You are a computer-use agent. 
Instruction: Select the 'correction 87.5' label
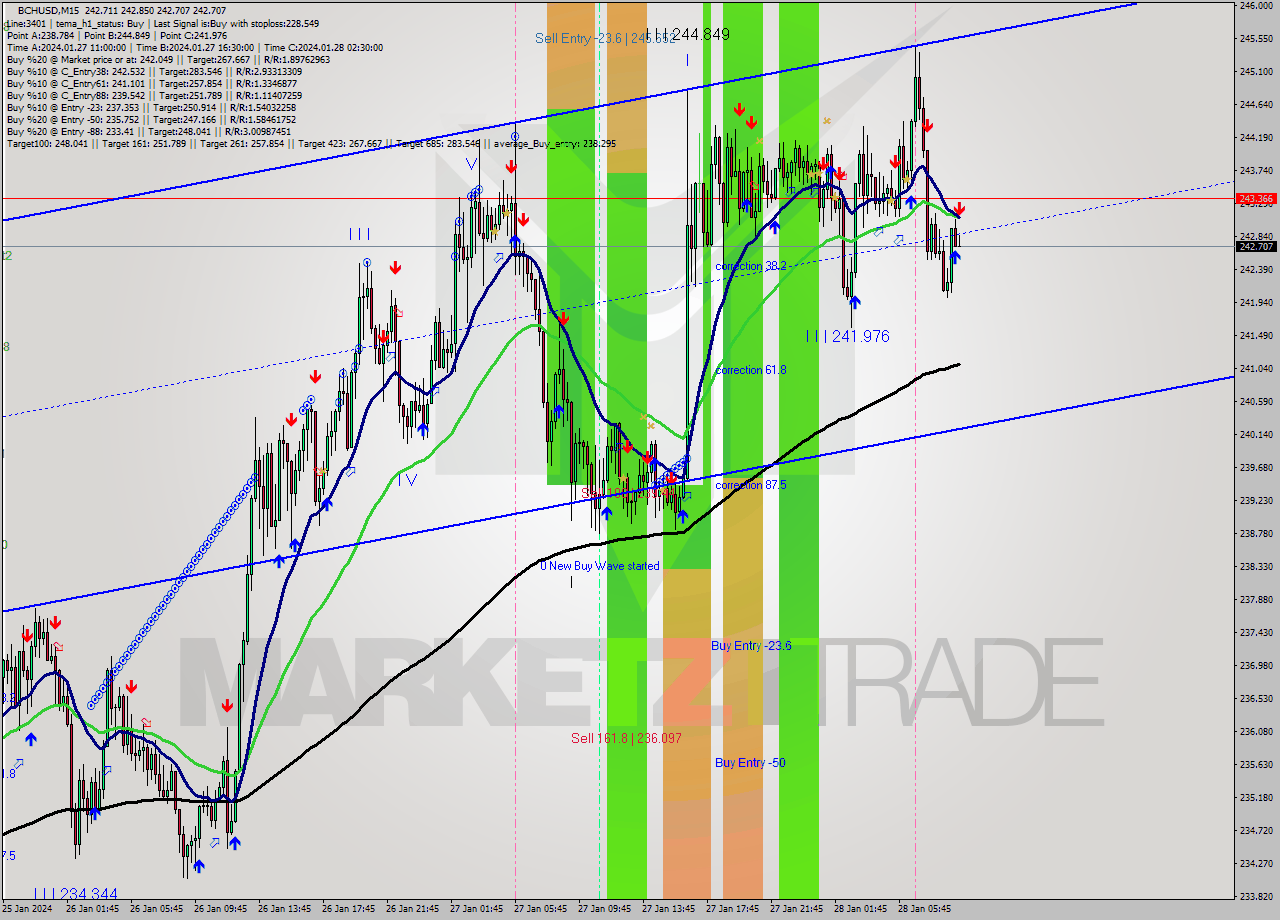click(751, 485)
